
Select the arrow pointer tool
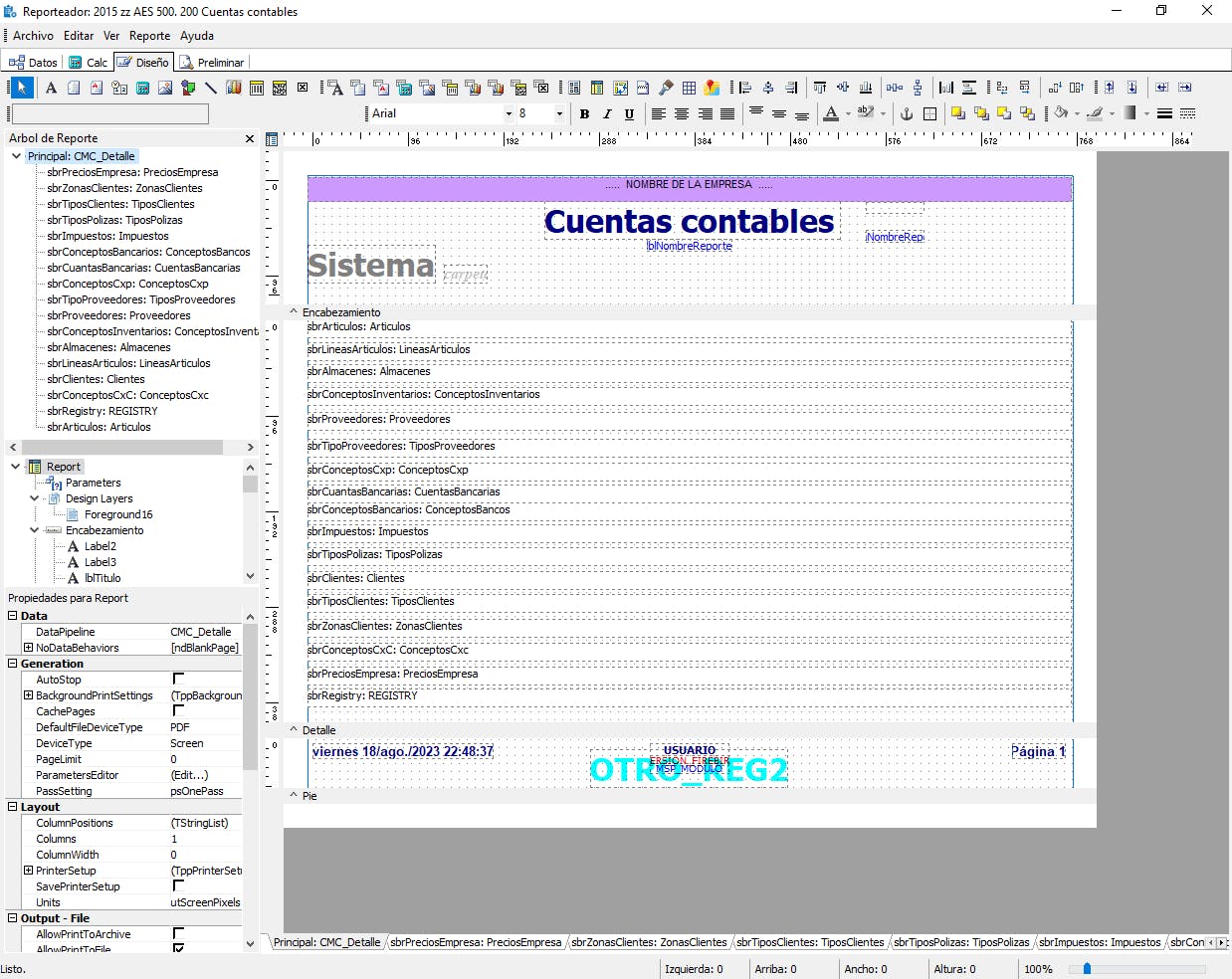point(22,88)
